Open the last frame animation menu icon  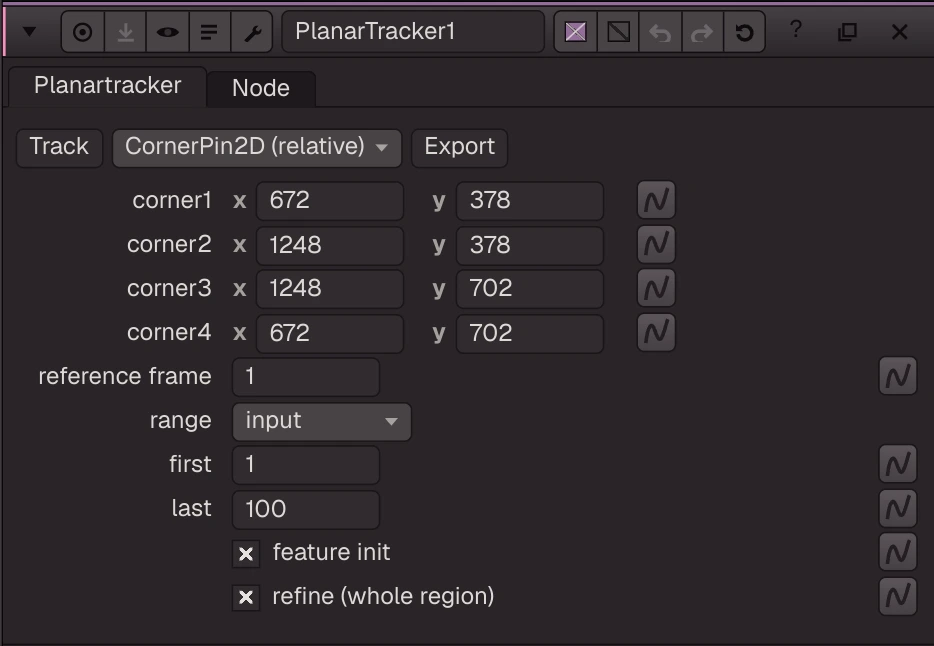point(898,508)
